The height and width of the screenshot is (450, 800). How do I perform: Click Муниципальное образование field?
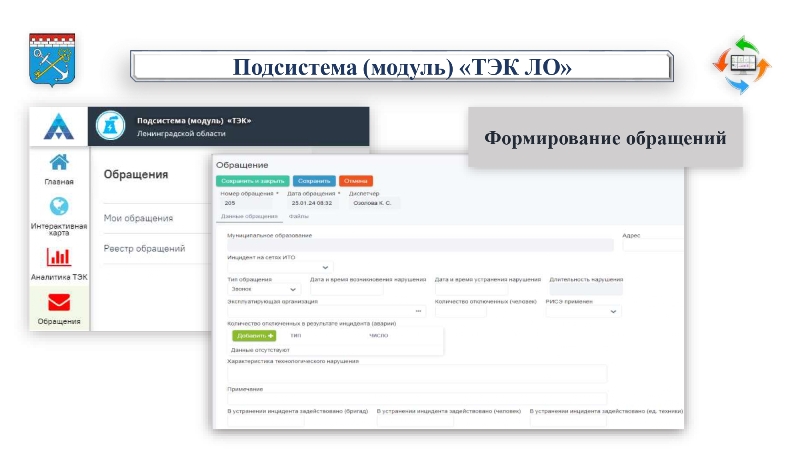tap(420, 245)
